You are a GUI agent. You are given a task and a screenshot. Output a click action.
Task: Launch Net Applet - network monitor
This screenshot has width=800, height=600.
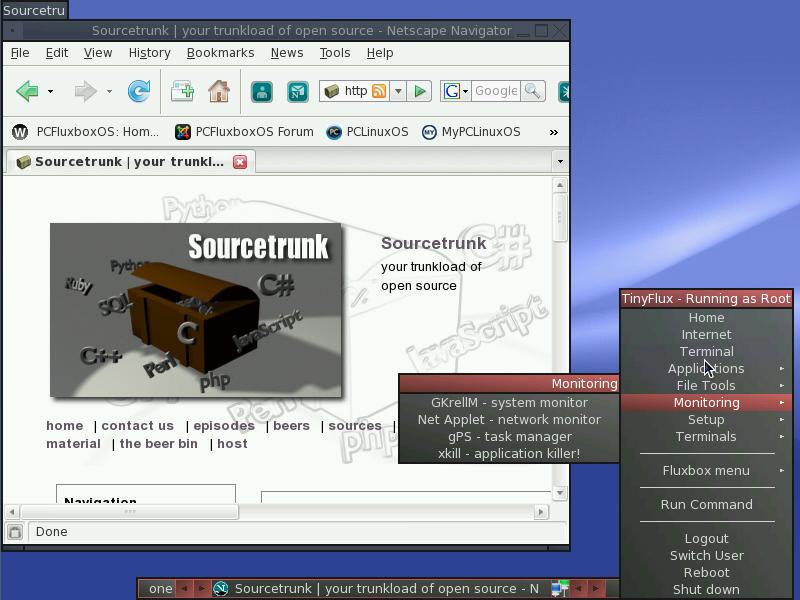[x=509, y=420]
